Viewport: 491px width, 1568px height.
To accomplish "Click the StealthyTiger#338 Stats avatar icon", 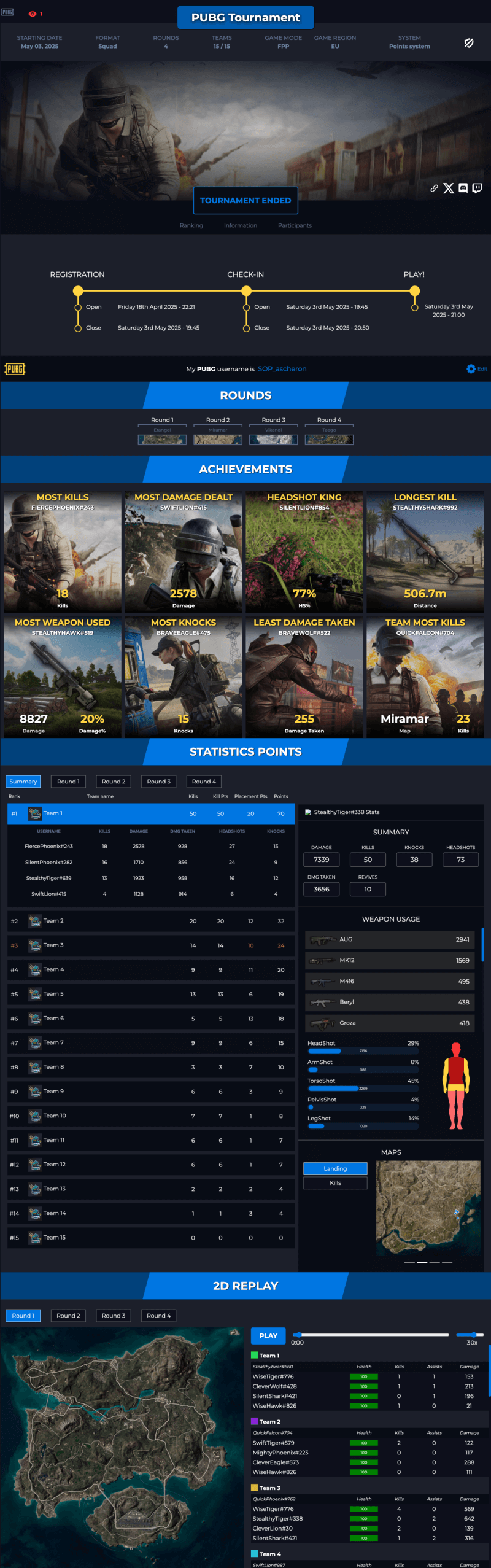I will pos(308,812).
